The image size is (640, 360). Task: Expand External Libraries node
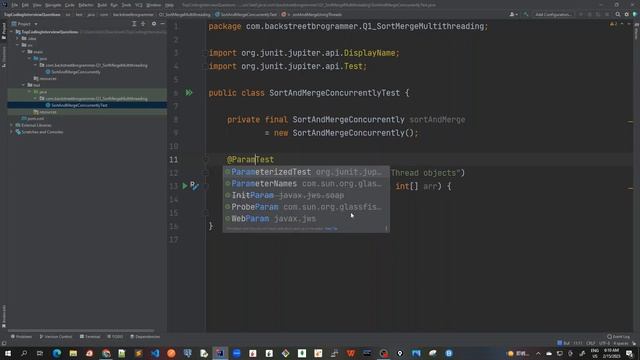click(11, 125)
